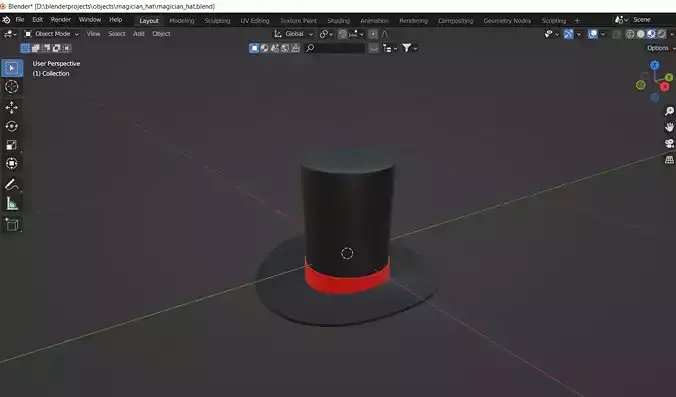Switch to the UV Editing workspace tab
This screenshot has width=676, height=397.
(255, 20)
